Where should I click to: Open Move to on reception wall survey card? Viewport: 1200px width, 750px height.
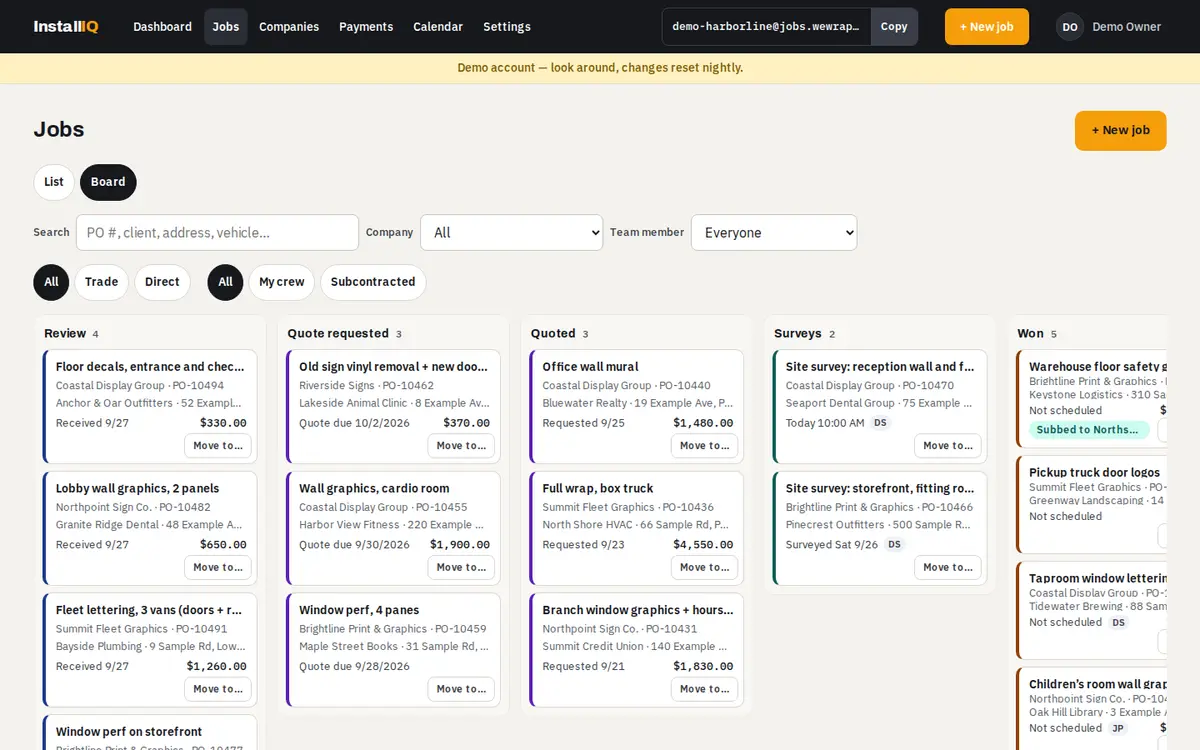click(948, 446)
